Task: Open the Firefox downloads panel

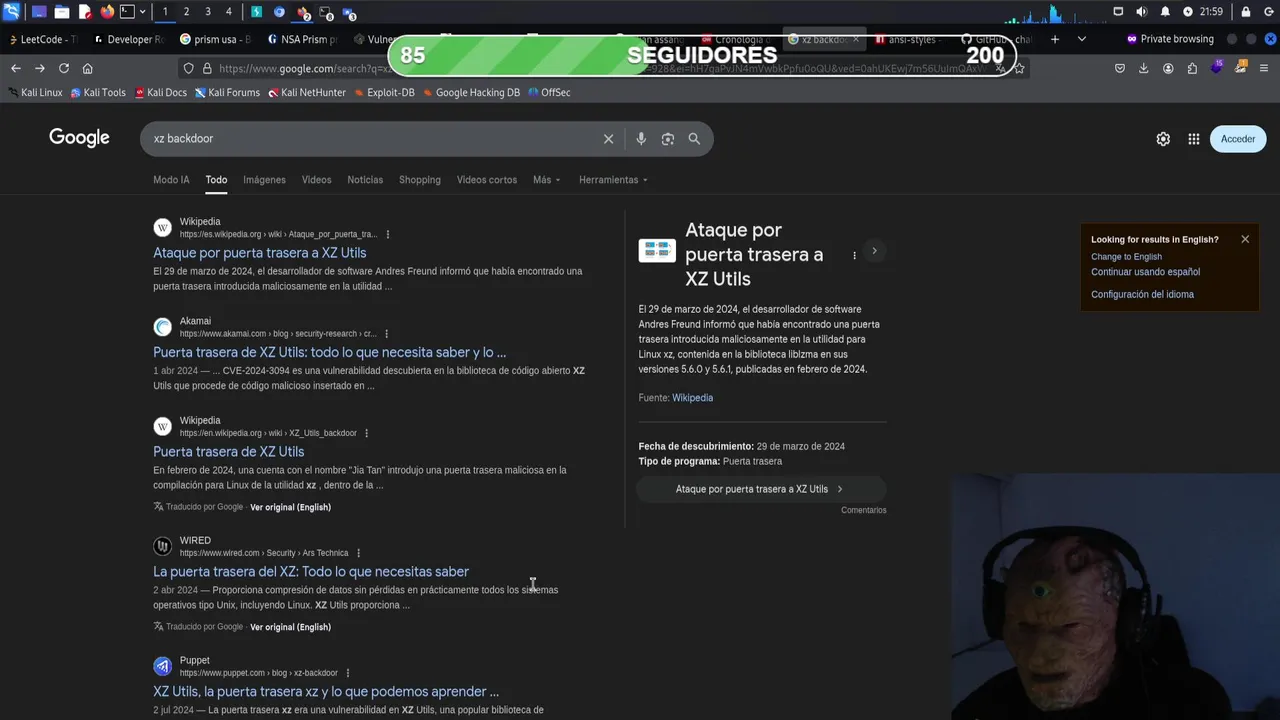Action: click(1144, 68)
